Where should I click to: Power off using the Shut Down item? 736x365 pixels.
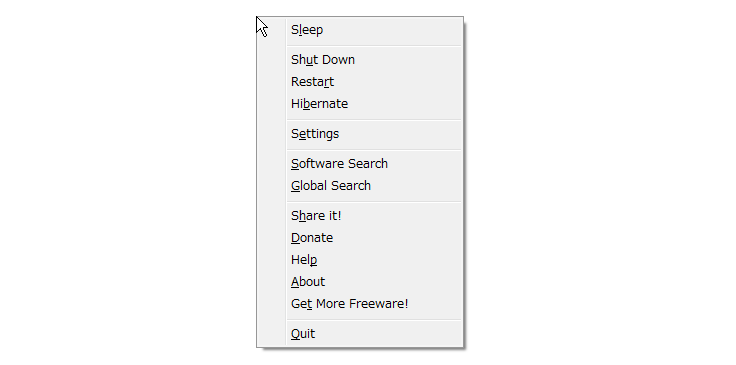click(x=360, y=60)
